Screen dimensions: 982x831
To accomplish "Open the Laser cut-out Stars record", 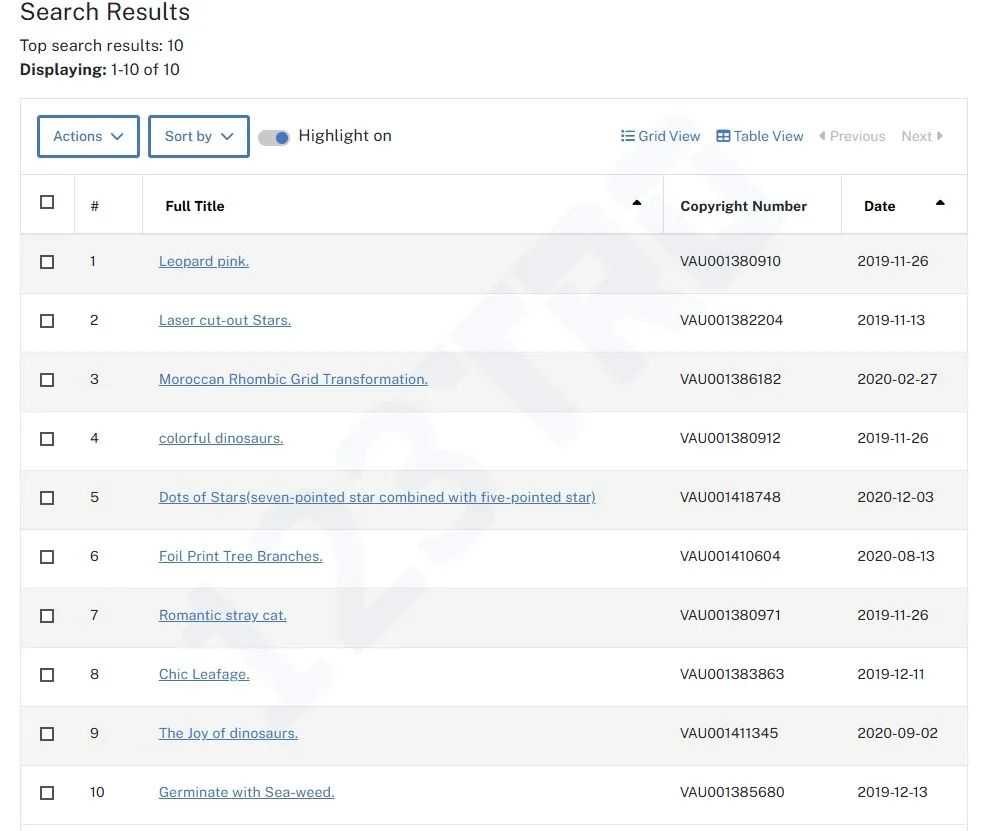I will click(225, 320).
